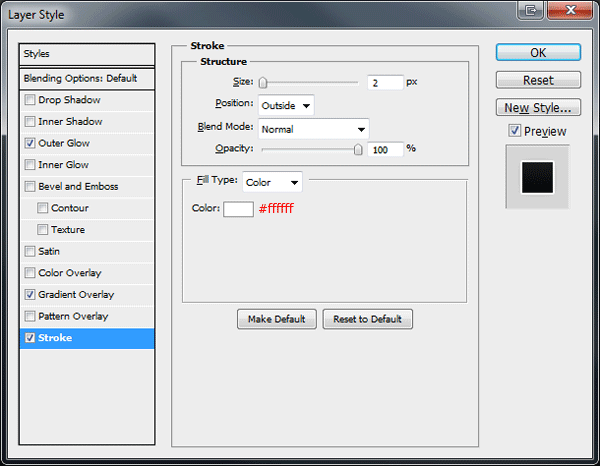The width and height of the screenshot is (600, 466).
Task: Enable the Drop Shadow checkbox
Action: click(30, 100)
